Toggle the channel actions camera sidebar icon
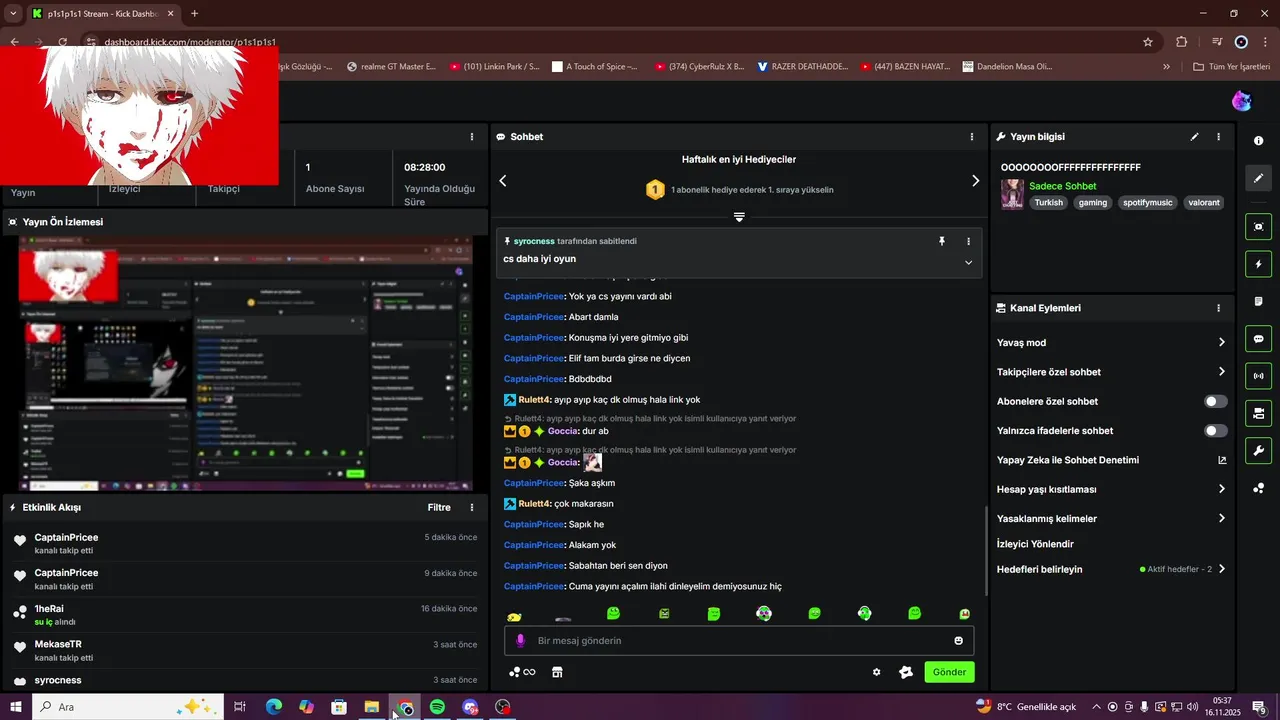1280x720 pixels. 1258,413
